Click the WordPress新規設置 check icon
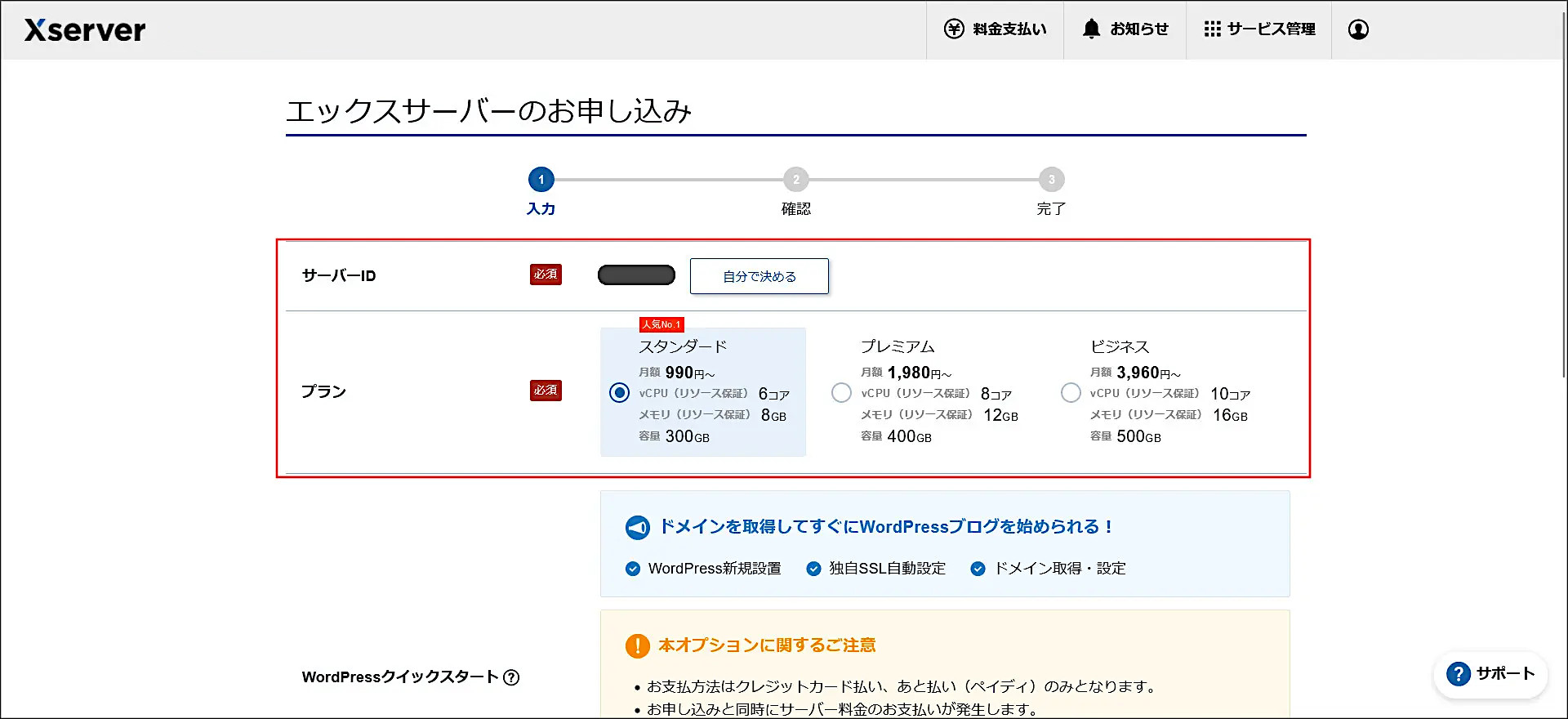Viewport: 1568px width, 719px height. click(633, 569)
